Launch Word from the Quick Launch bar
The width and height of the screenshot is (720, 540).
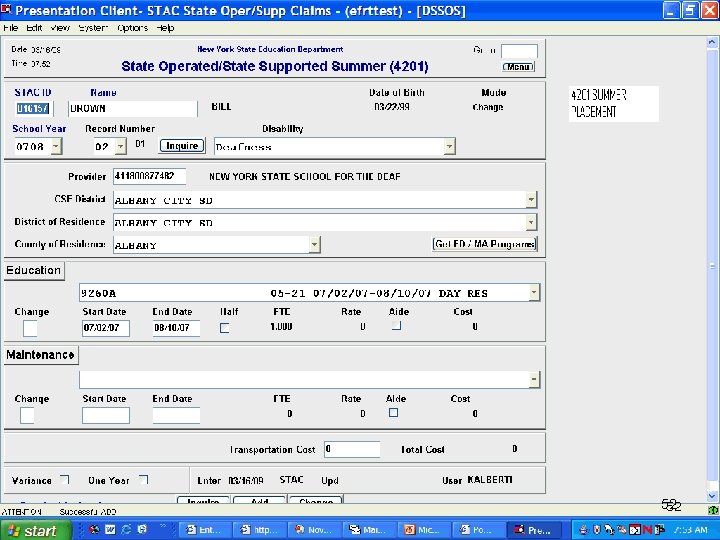(110, 529)
